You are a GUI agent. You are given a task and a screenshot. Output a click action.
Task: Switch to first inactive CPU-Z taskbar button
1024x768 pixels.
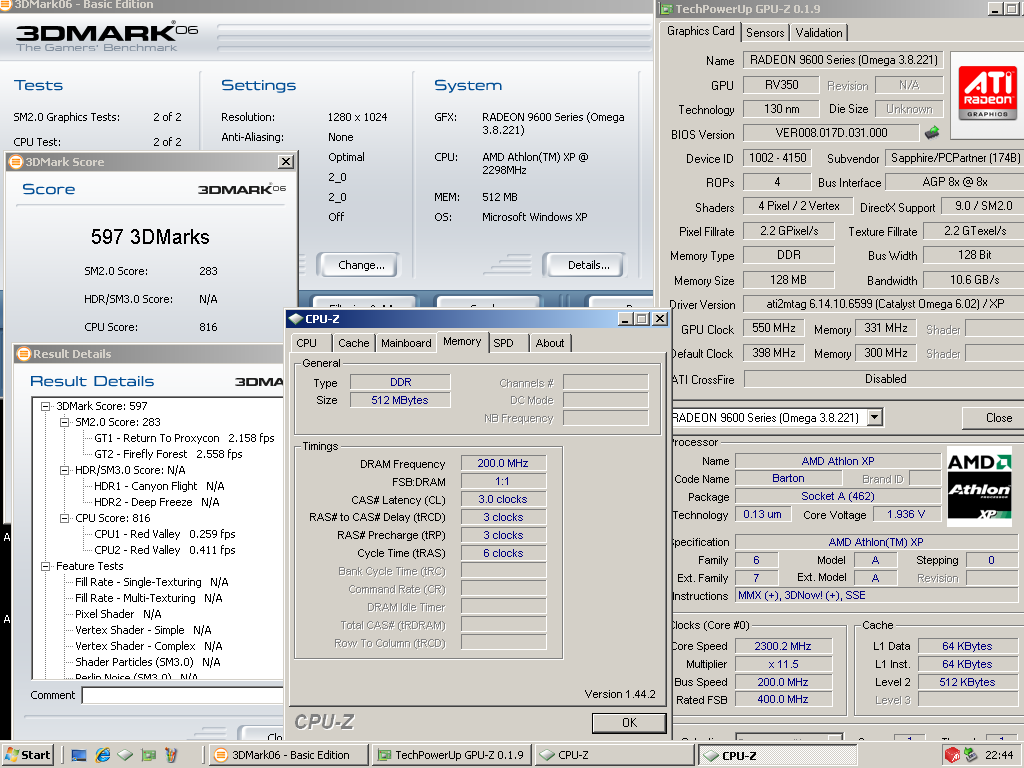pos(615,755)
